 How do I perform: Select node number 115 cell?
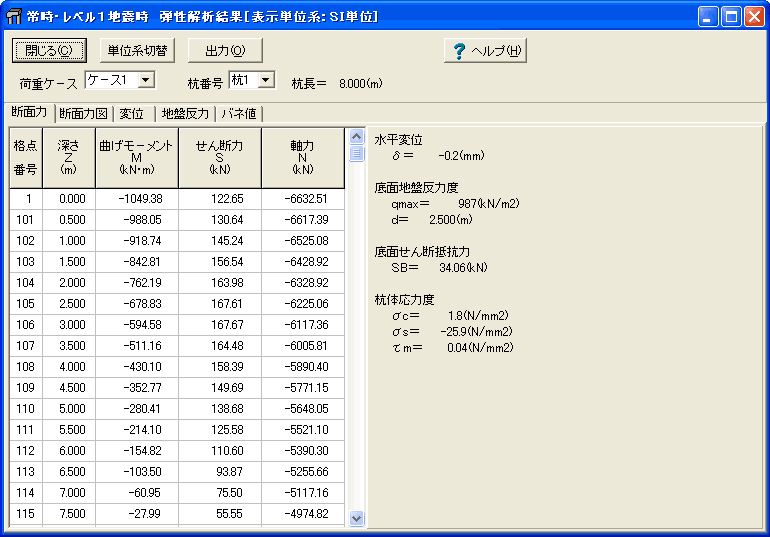26,514
